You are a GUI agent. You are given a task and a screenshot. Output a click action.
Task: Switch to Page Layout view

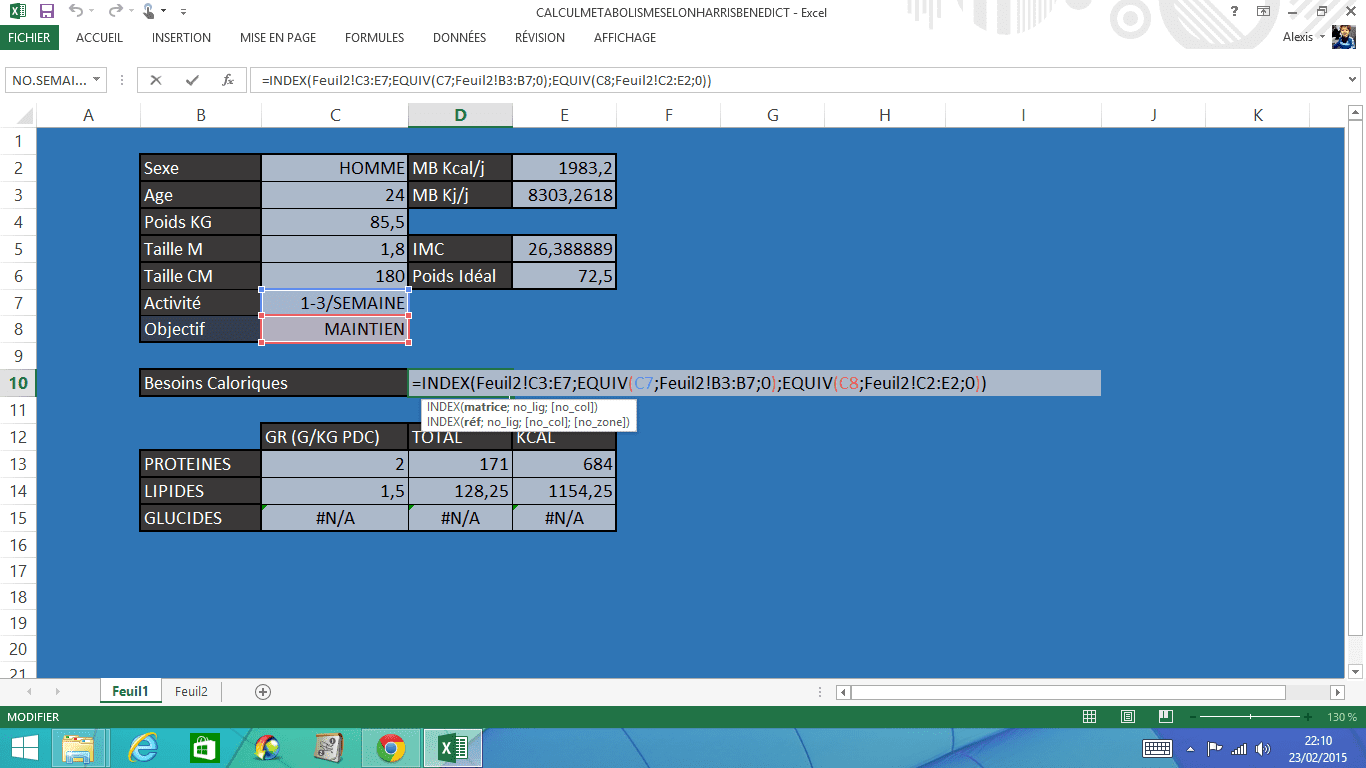(x=1128, y=717)
